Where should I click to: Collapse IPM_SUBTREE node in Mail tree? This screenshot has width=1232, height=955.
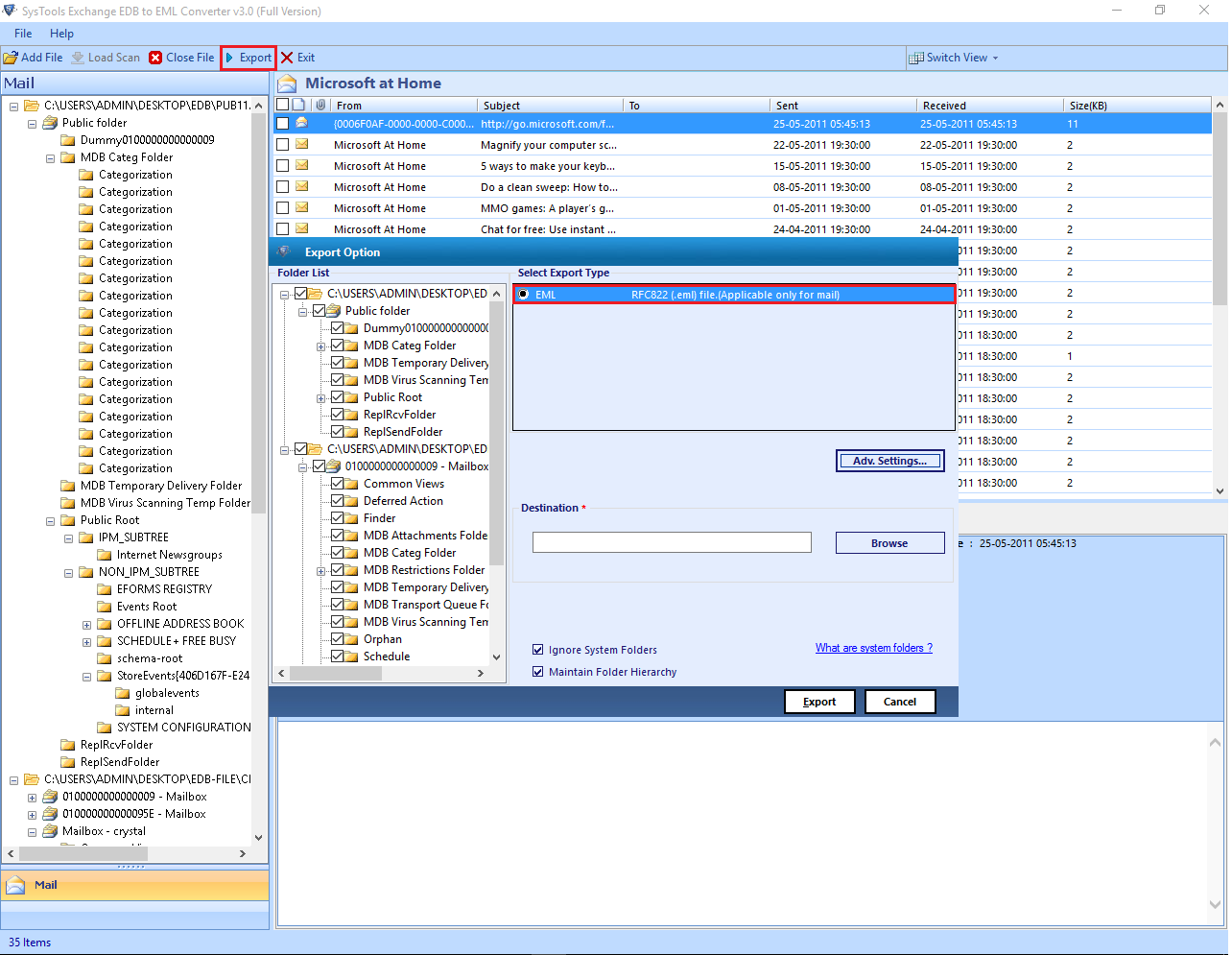[x=69, y=538]
